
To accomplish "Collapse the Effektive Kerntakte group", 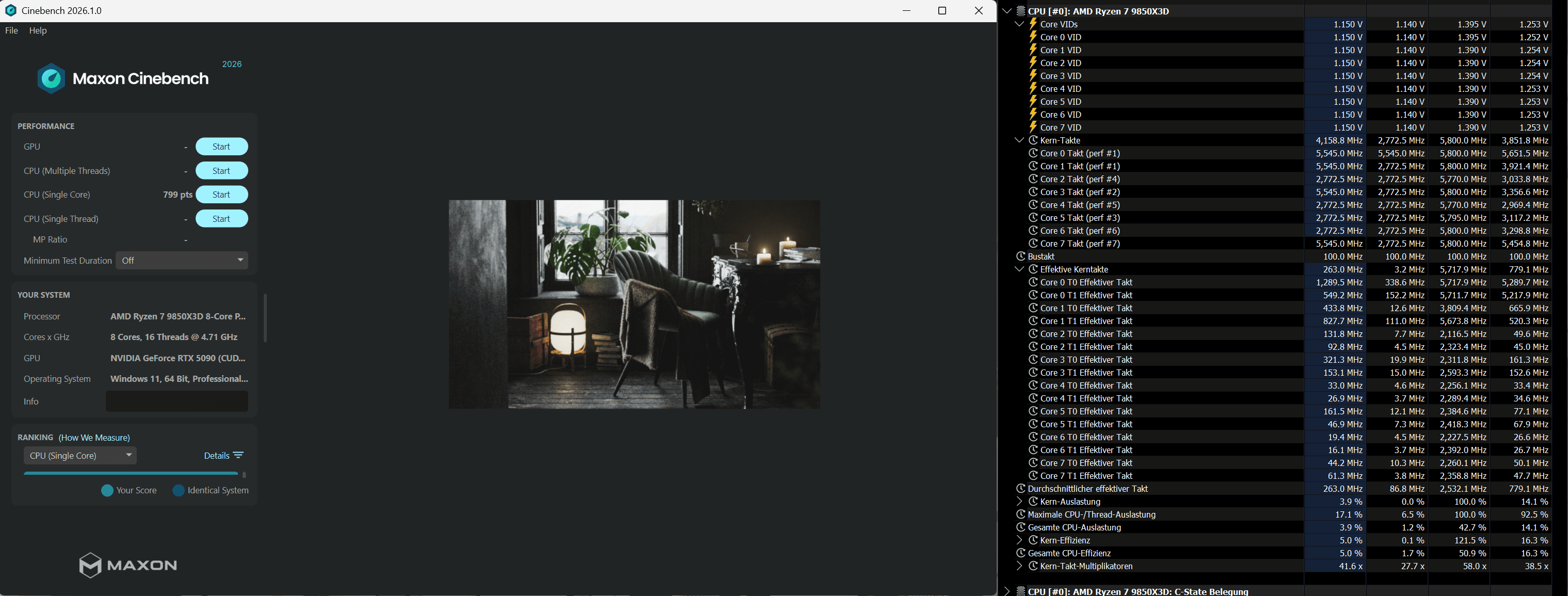I will [x=1019, y=269].
